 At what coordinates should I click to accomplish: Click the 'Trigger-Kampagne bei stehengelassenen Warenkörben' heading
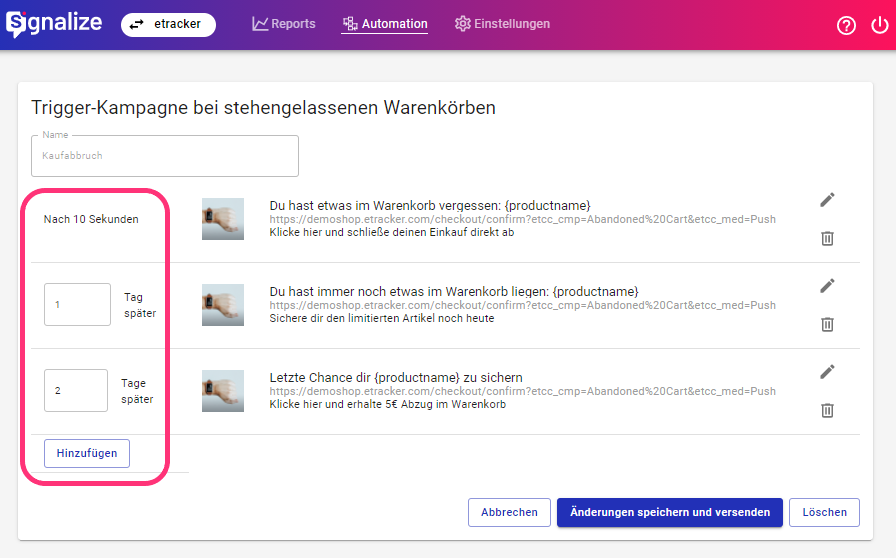point(263,107)
